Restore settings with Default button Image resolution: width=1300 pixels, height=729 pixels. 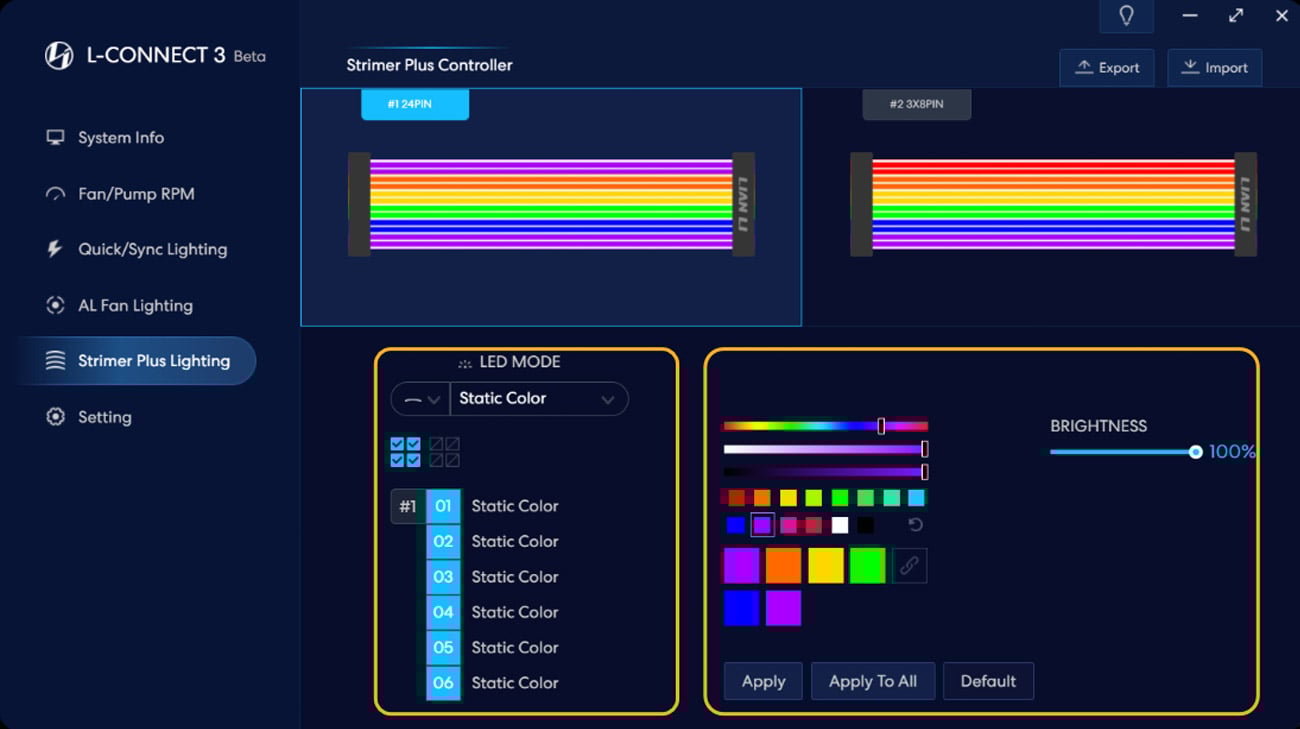click(988, 681)
